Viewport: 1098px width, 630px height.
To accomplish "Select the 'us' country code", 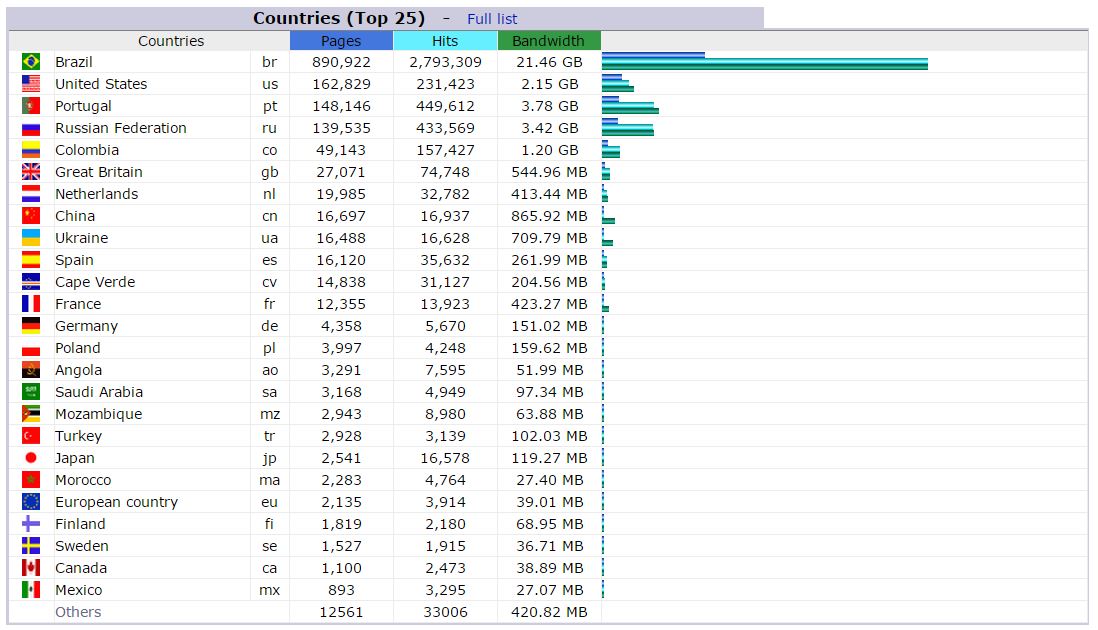I will [270, 84].
